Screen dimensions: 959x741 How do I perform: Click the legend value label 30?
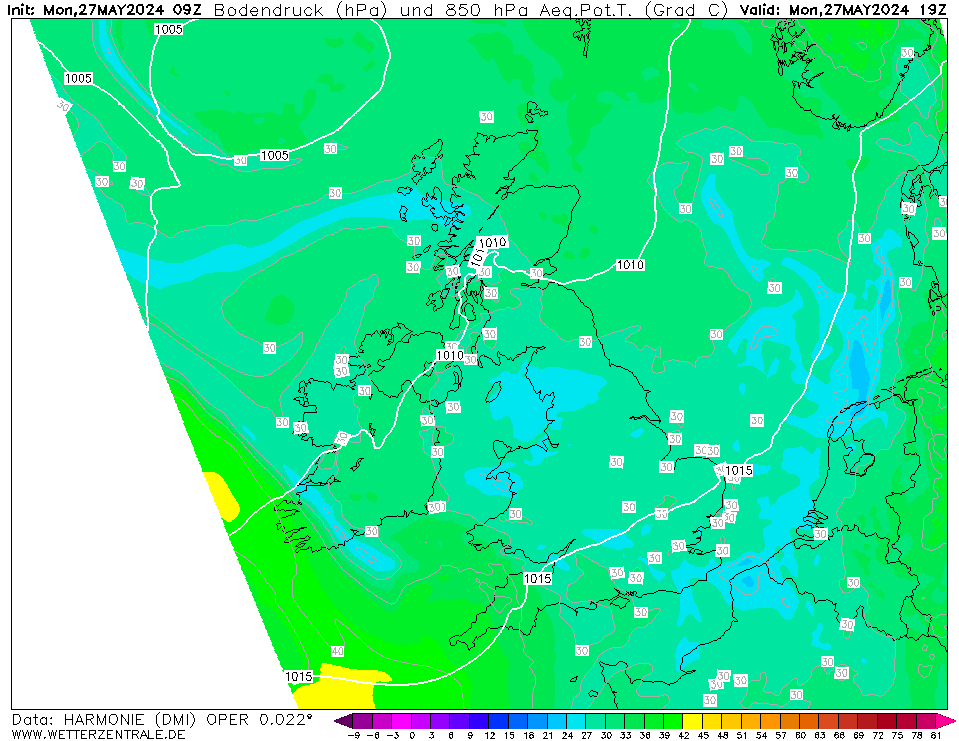pyautogui.click(x=605, y=735)
